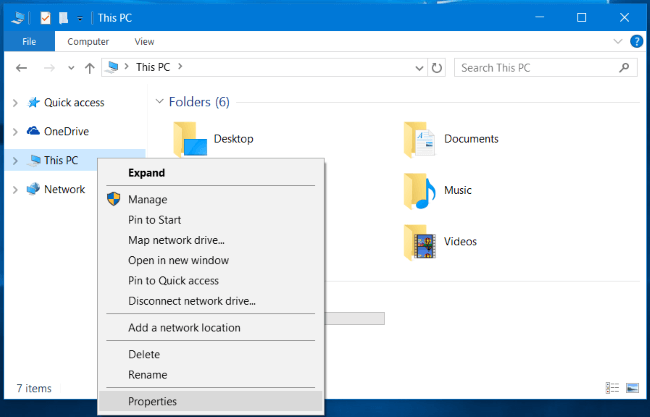
Task: Choose Add a network location
Action: (211, 327)
